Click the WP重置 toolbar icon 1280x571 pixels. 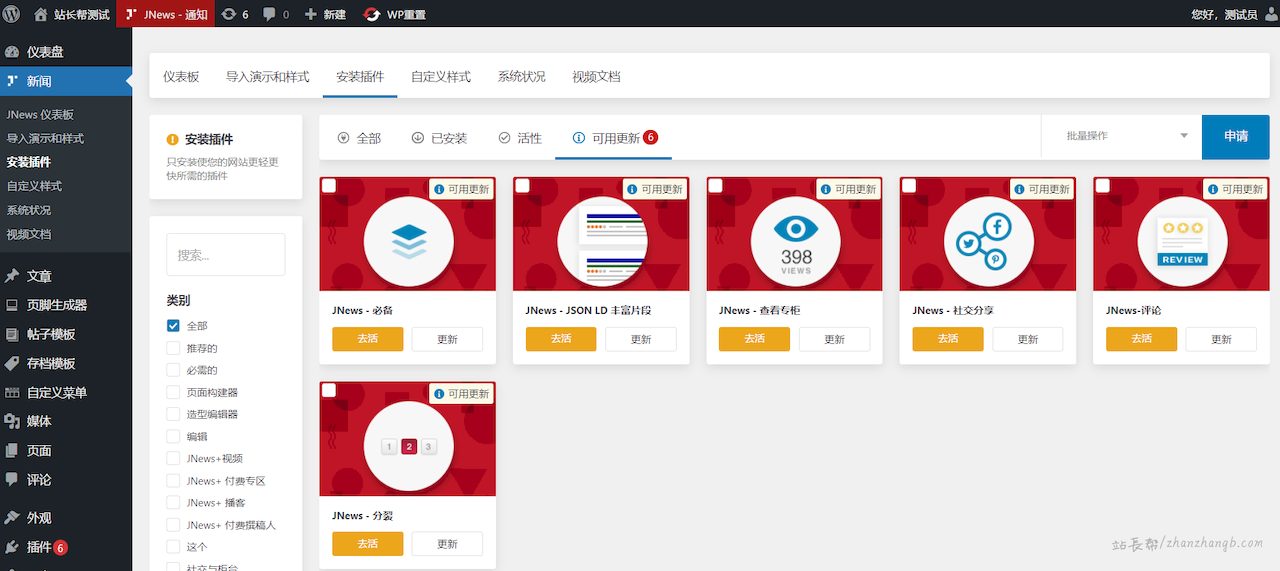[372, 14]
